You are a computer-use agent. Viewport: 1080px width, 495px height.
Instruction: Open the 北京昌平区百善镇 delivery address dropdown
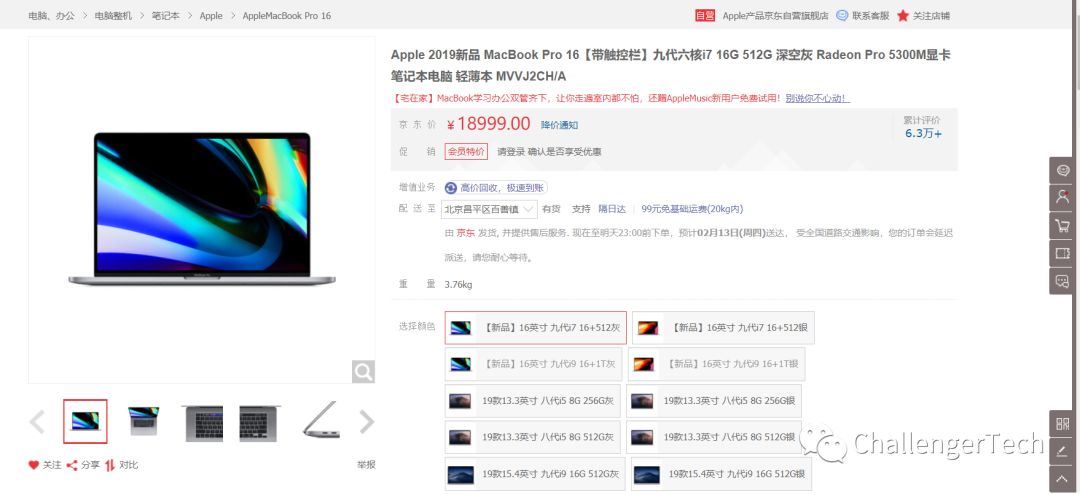[x=489, y=209]
